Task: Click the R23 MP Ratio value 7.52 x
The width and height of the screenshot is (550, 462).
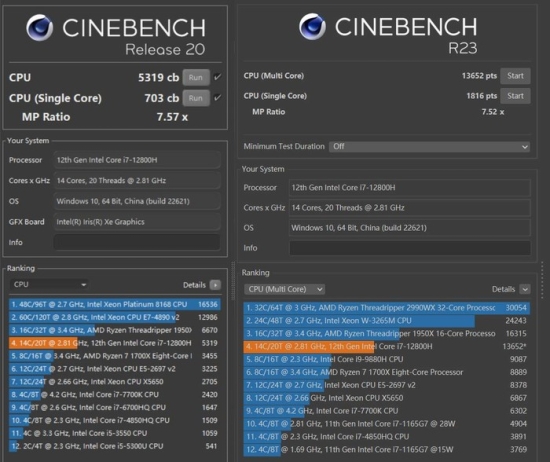Action: 493,112
